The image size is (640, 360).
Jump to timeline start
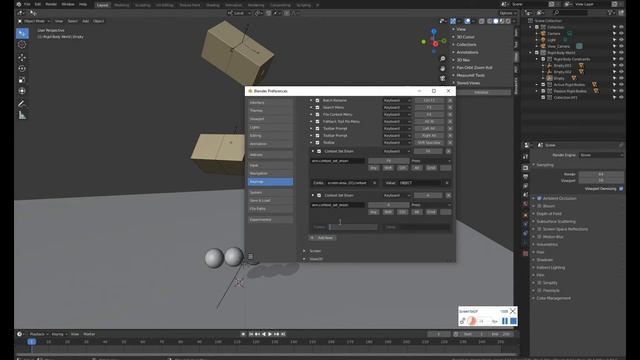click(251, 334)
